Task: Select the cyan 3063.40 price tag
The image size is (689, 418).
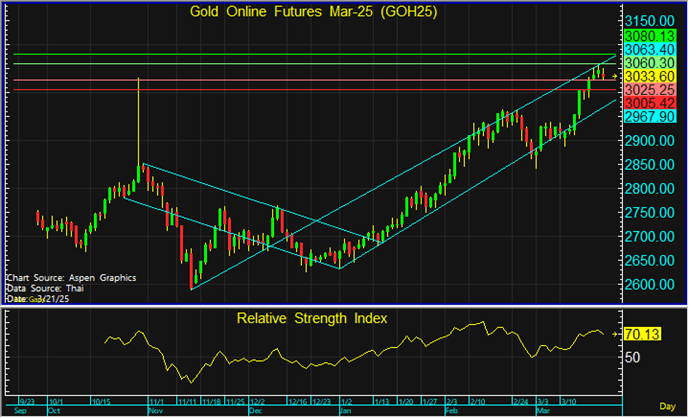Action: tap(650, 48)
